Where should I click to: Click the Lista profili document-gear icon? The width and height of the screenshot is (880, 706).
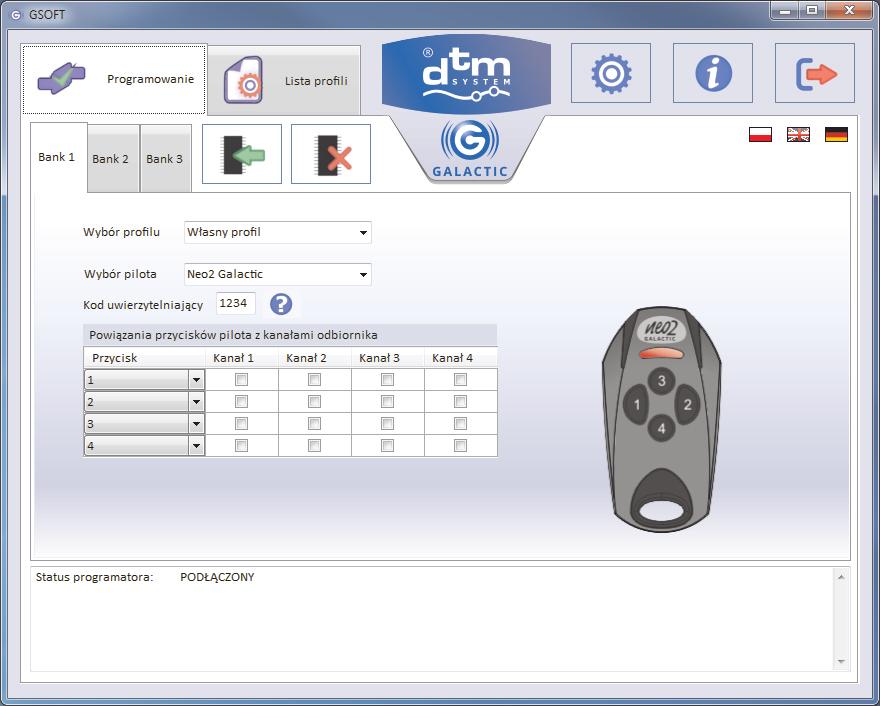pos(243,80)
